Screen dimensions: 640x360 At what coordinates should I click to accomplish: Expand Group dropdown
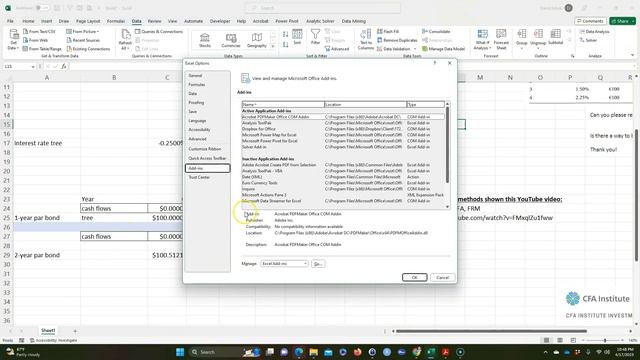522,48
